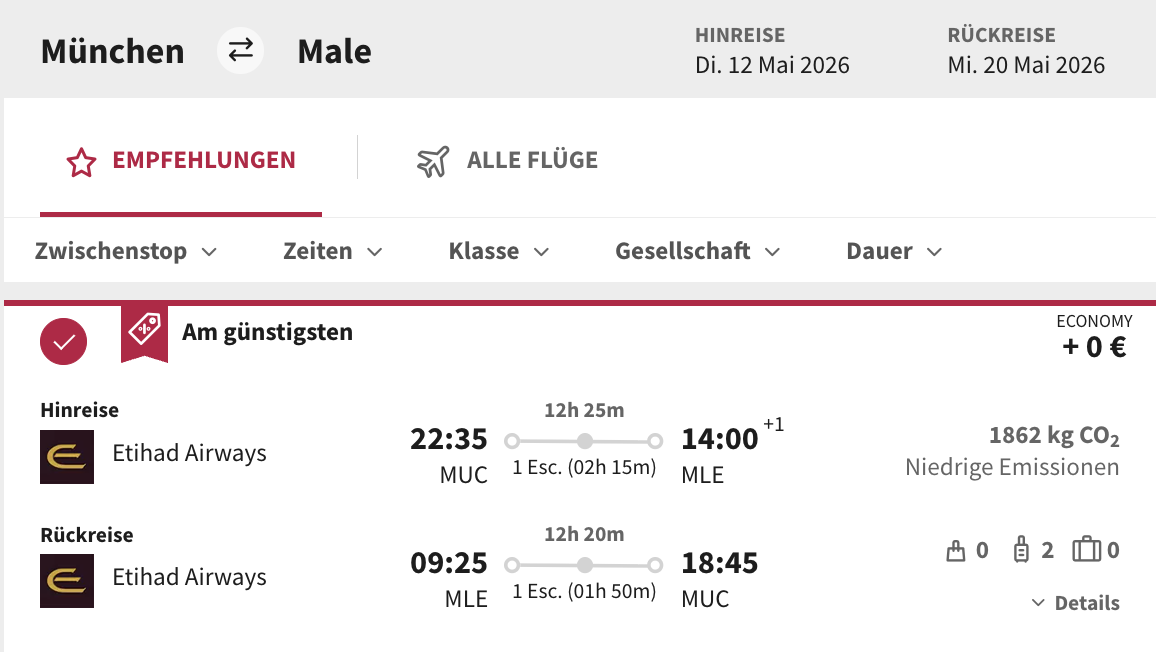Viewport: 1156px width, 652px height.
Task: Switch to the Alle Flüge tab
Action: pos(506,159)
